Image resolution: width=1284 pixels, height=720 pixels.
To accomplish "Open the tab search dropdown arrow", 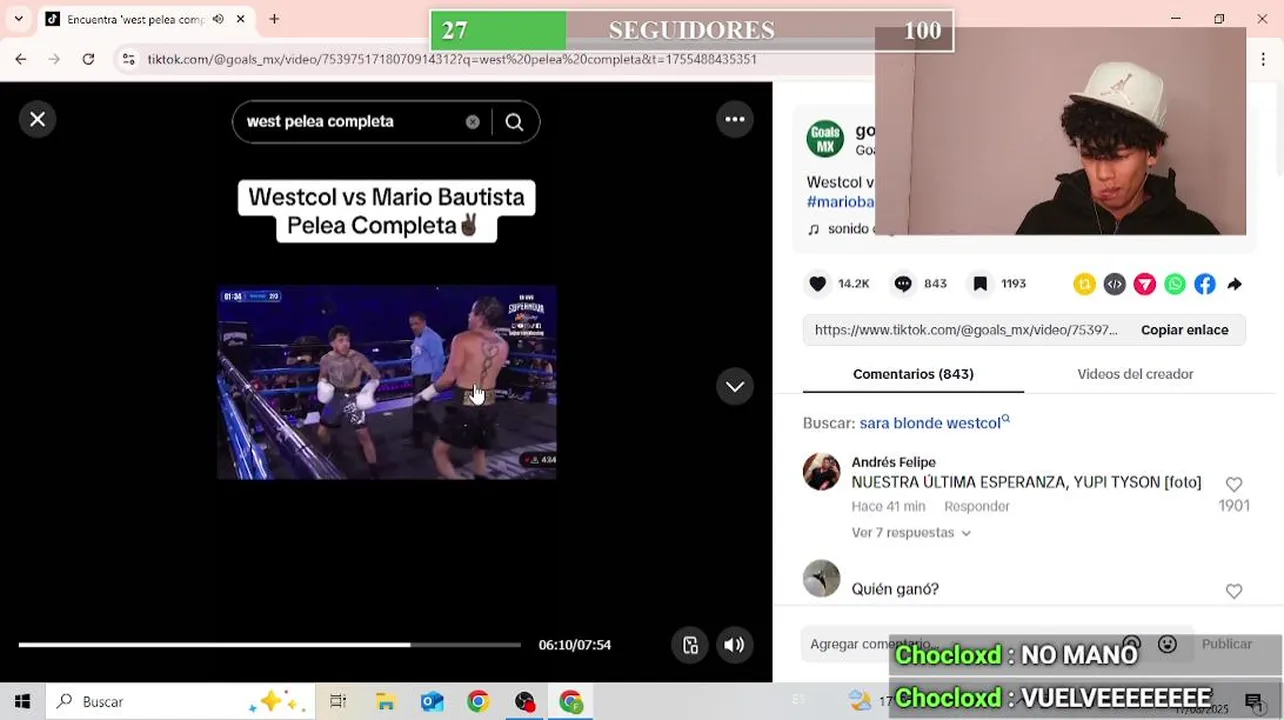I will pos(18,19).
